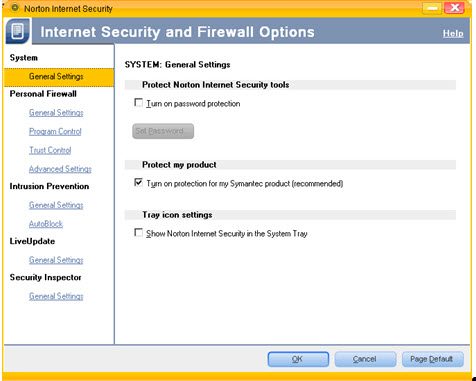The image size is (476, 381).
Task: Minimize the Norton Internet Security window
Action: coord(432,8)
